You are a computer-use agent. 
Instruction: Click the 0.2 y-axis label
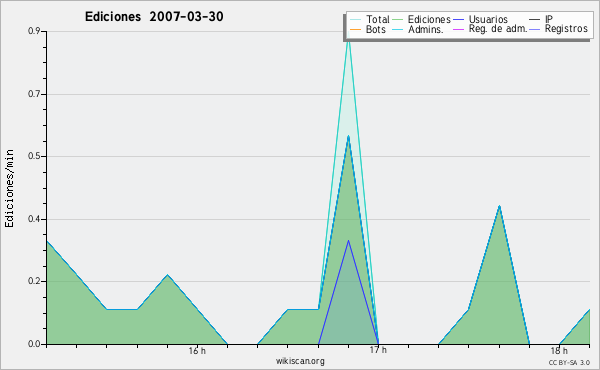tap(34, 281)
